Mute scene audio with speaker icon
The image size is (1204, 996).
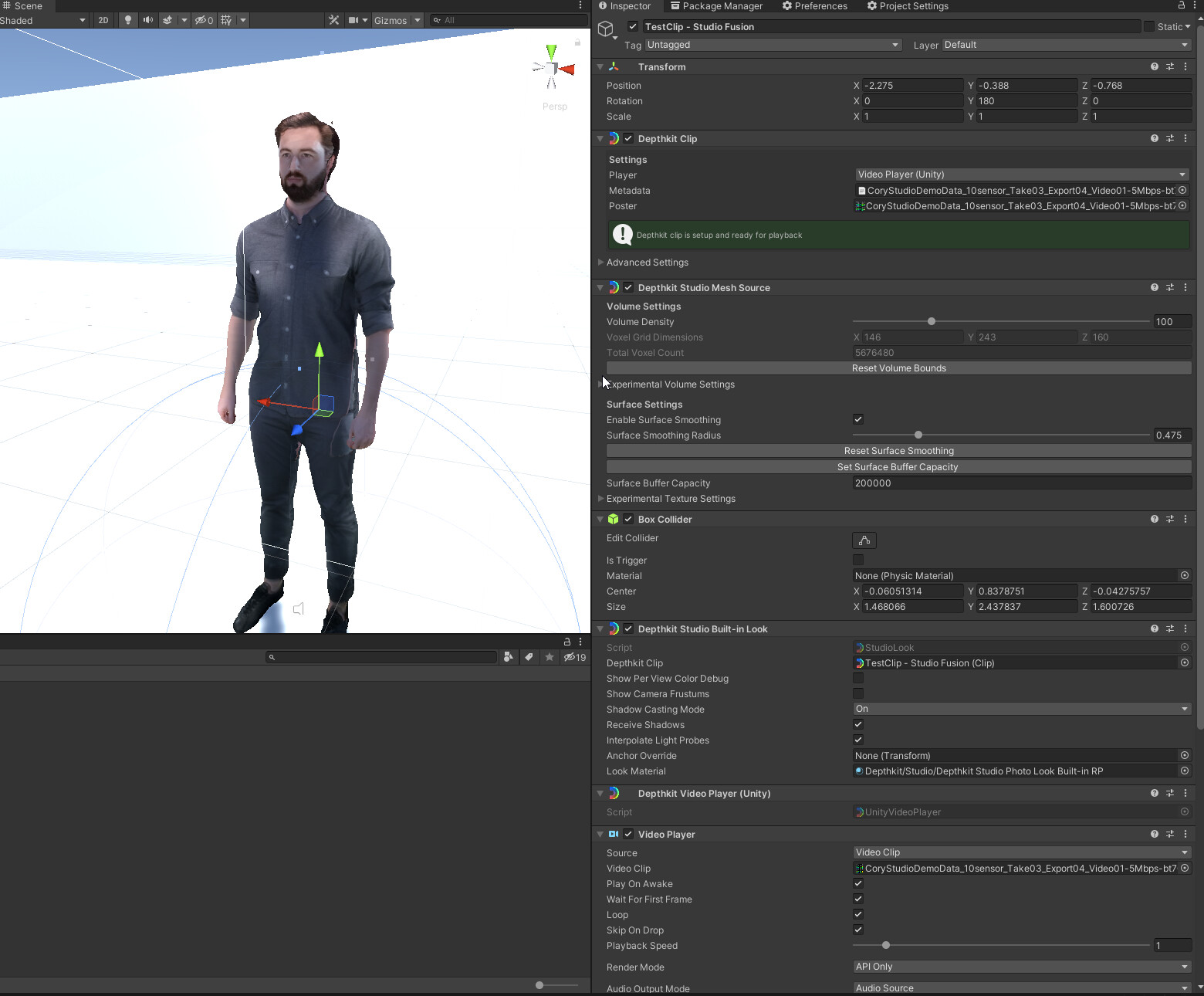(147, 20)
